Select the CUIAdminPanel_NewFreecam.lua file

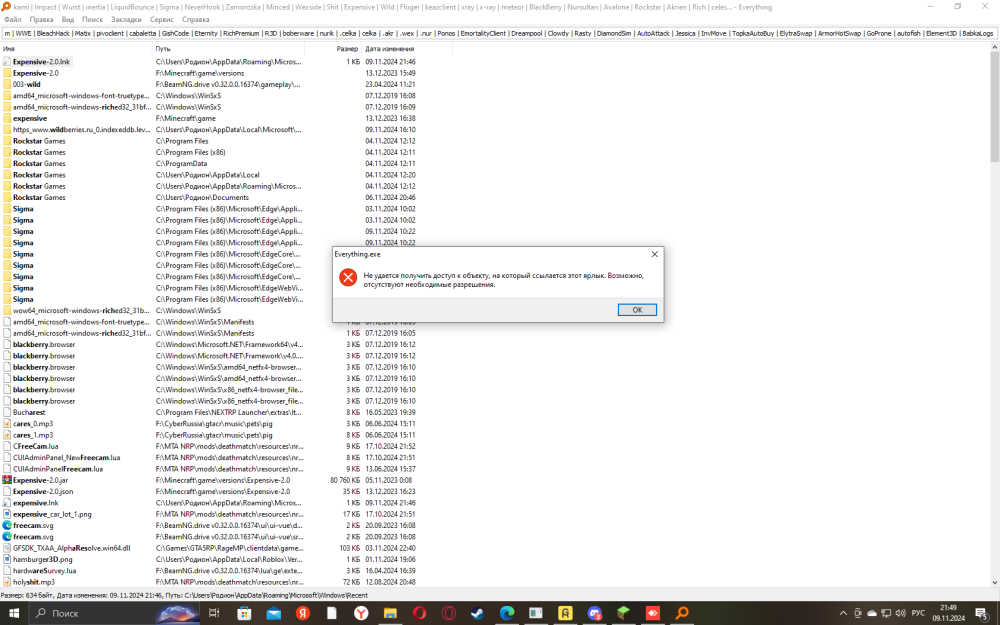66,457
